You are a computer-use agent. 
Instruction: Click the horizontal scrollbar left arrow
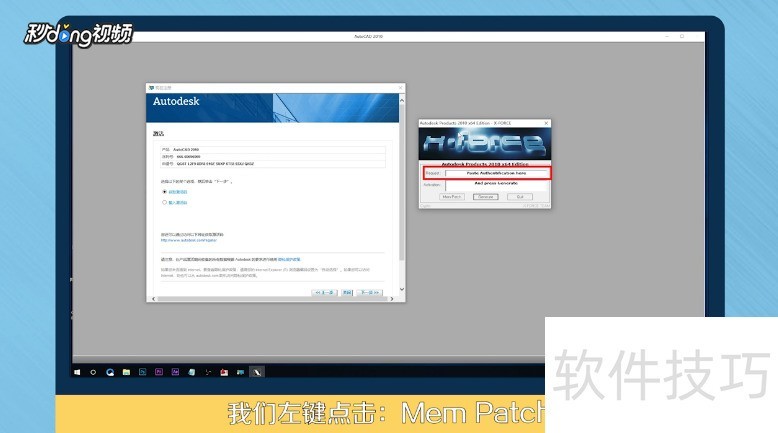[153, 299]
